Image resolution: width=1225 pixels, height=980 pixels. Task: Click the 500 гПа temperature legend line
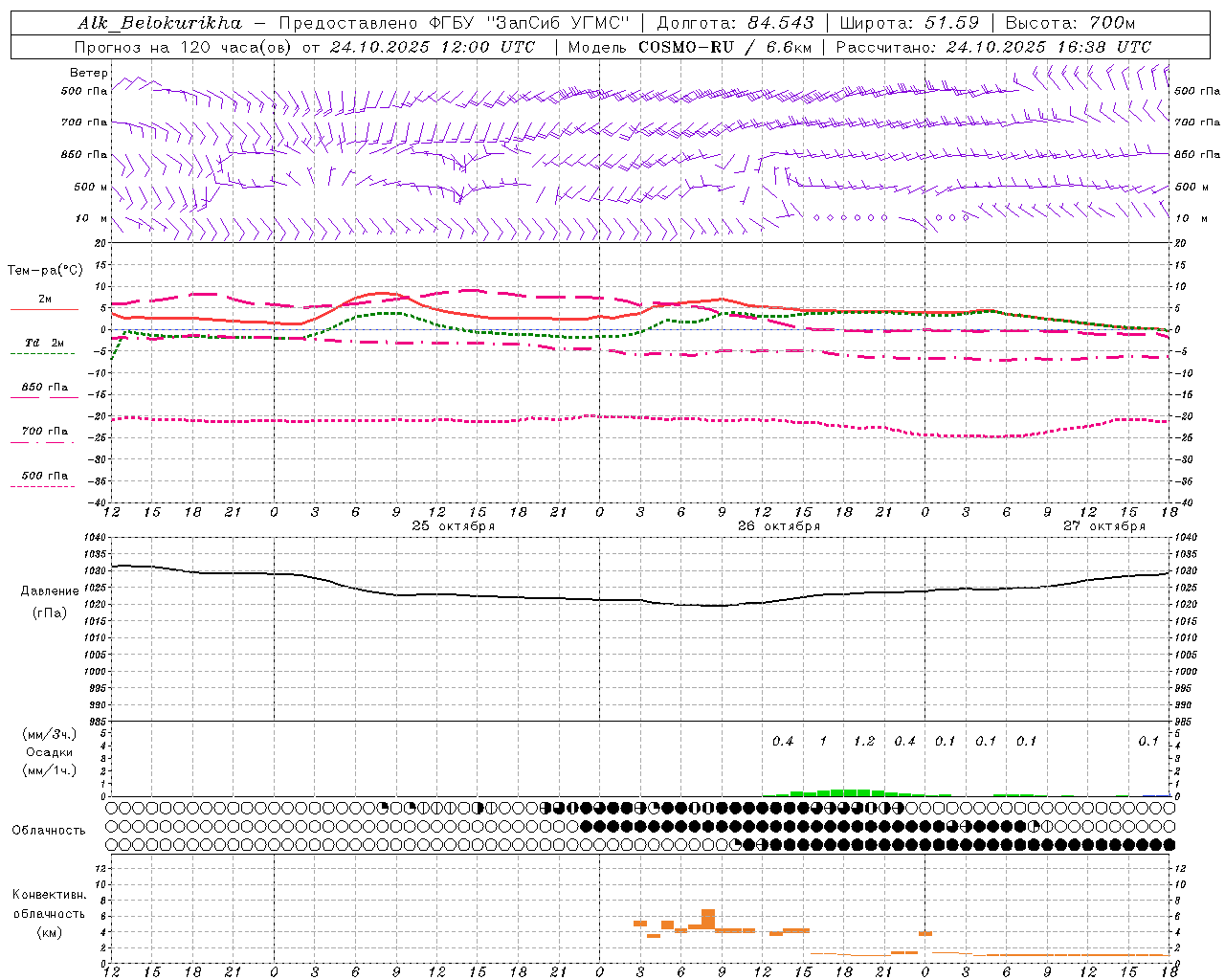[44, 486]
